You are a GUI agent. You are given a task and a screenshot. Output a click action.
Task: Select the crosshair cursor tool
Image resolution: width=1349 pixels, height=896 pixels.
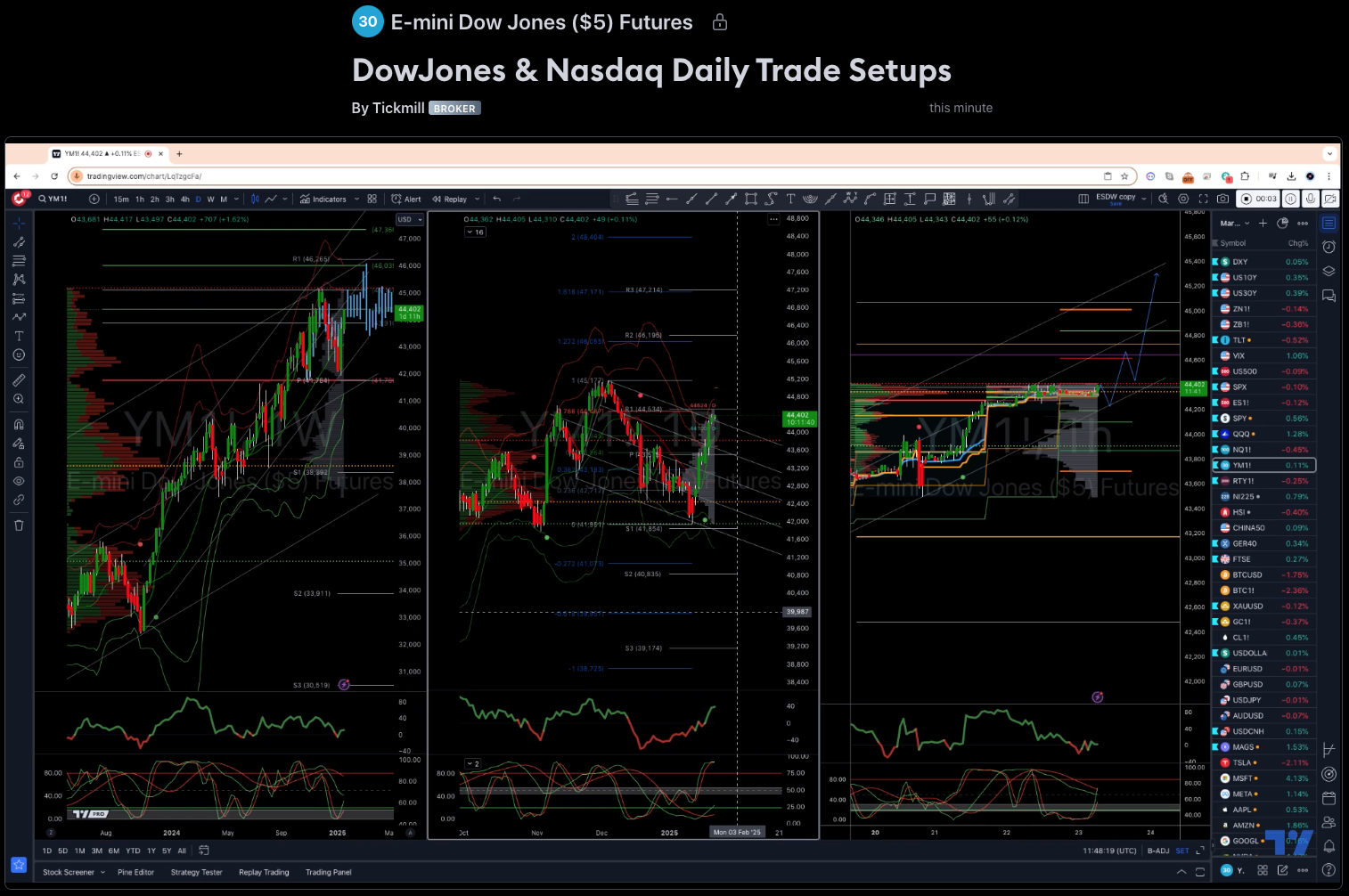(19, 223)
